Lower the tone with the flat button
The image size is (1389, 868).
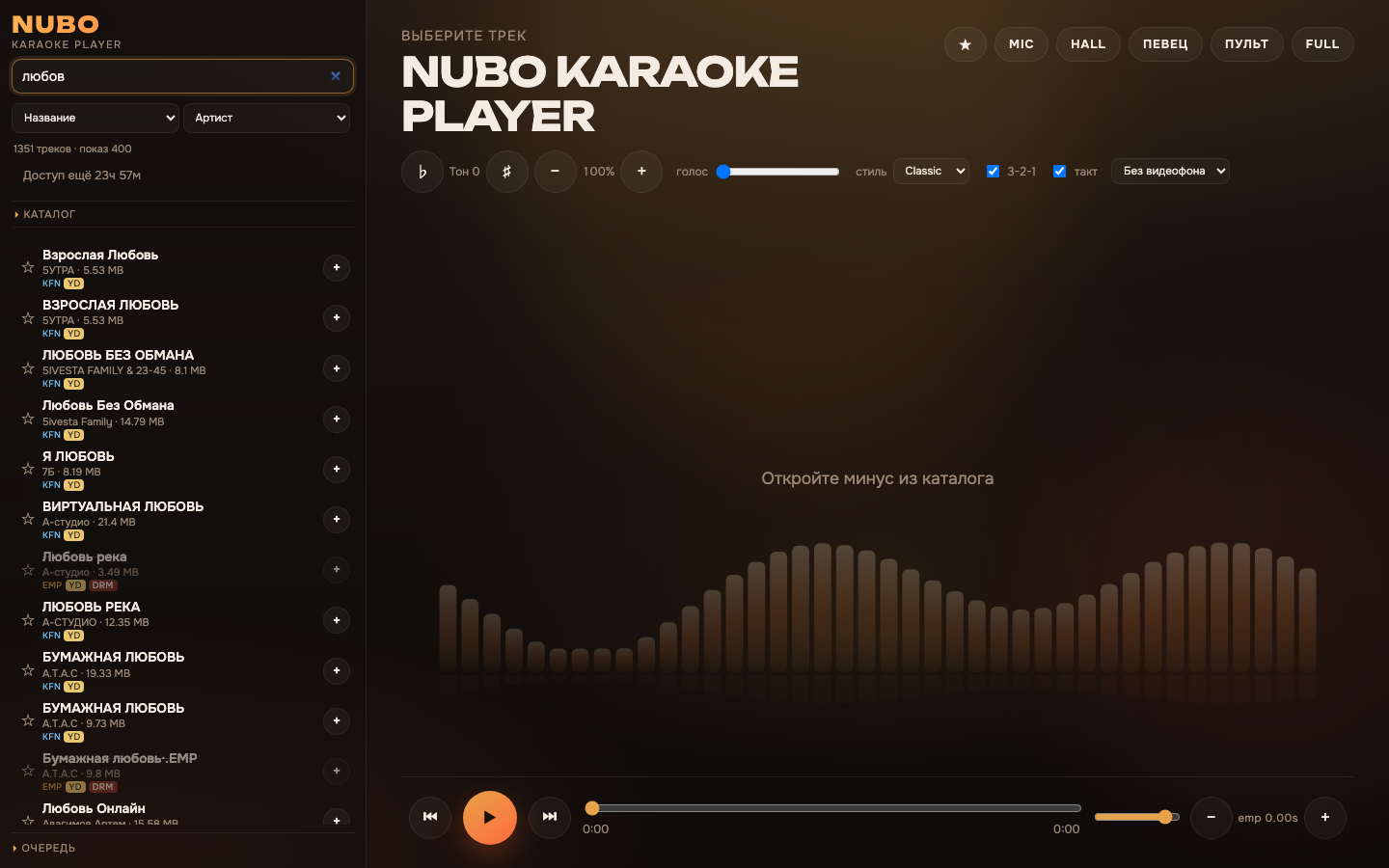[422, 172]
